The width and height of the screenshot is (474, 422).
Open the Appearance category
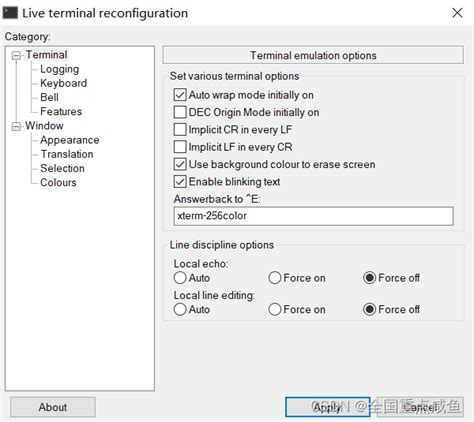pyautogui.click(x=70, y=140)
